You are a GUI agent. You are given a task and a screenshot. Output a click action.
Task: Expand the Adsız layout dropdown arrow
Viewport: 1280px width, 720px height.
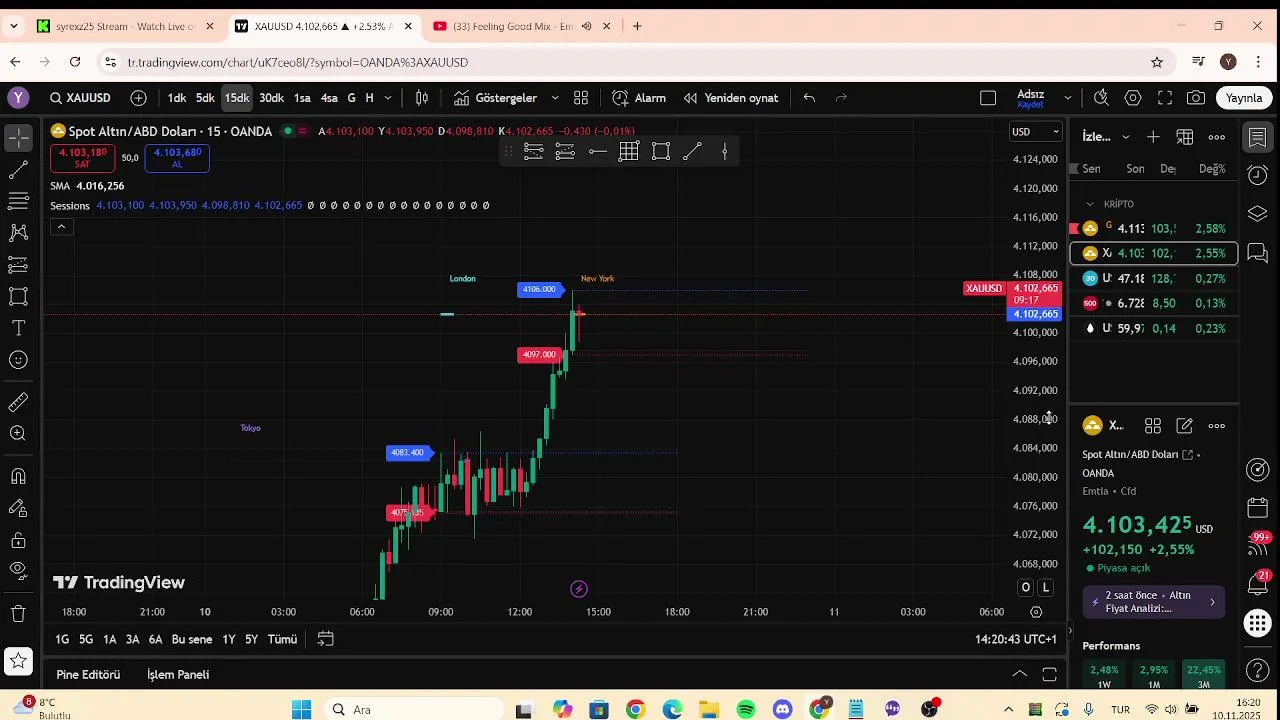click(1067, 98)
